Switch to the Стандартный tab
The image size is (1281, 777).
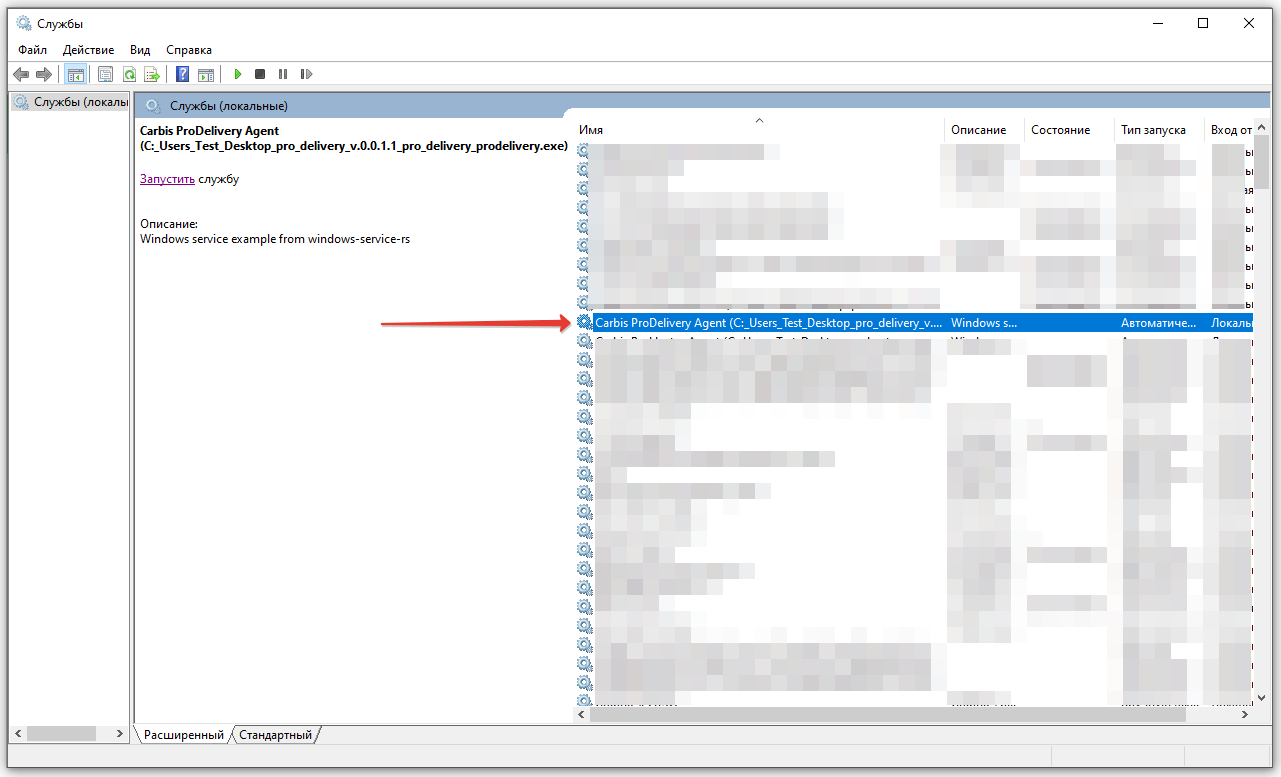(x=275, y=735)
